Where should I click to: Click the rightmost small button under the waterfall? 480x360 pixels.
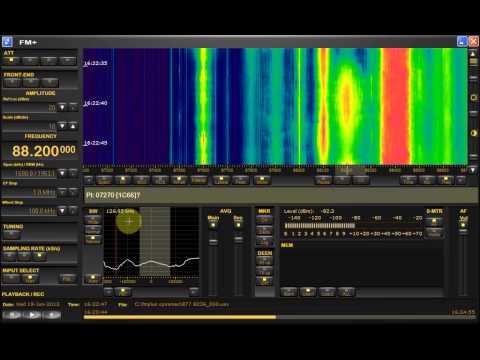[461, 180]
